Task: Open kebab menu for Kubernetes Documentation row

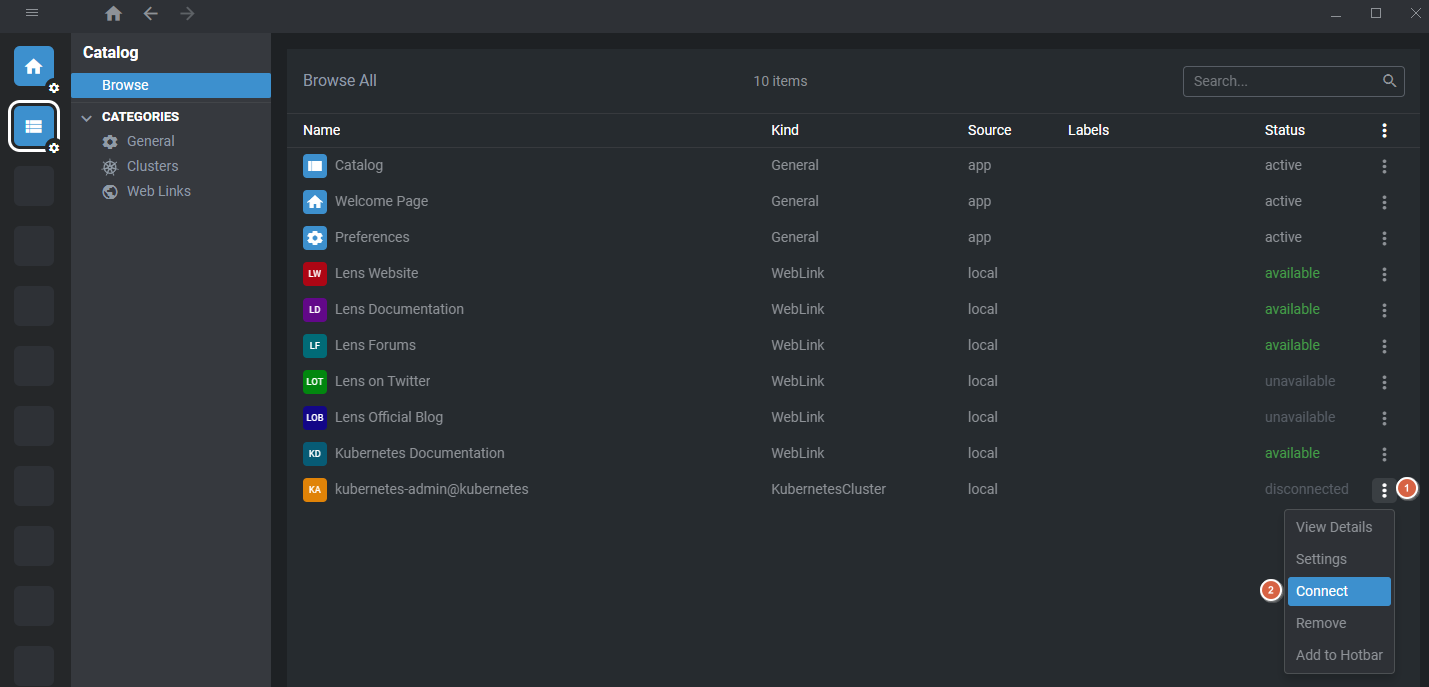Action: tap(1384, 454)
